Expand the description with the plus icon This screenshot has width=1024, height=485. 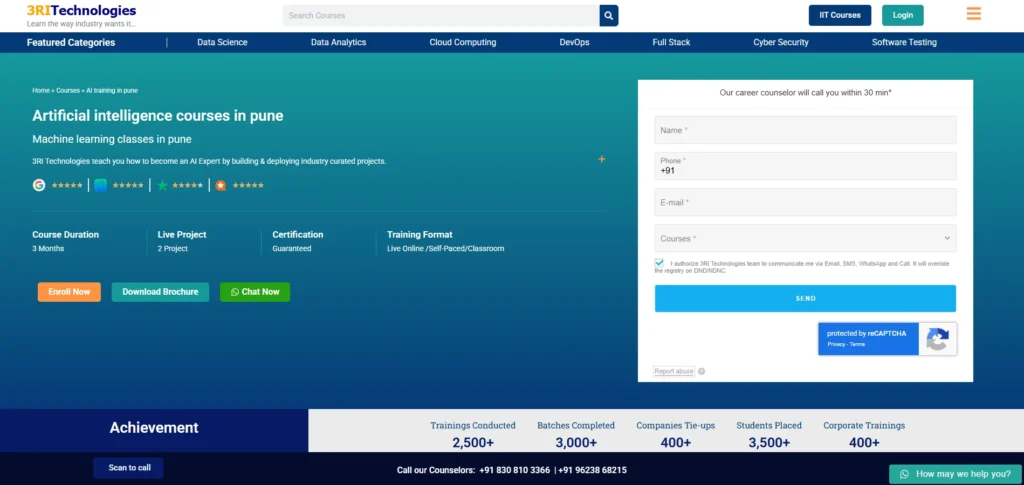click(x=601, y=159)
